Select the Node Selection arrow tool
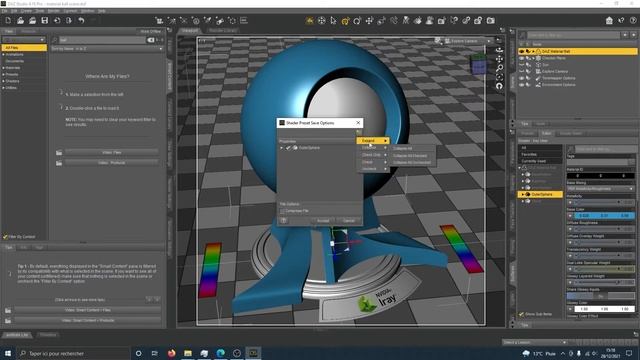This screenshot has height=360, width=640. (333, 21)
